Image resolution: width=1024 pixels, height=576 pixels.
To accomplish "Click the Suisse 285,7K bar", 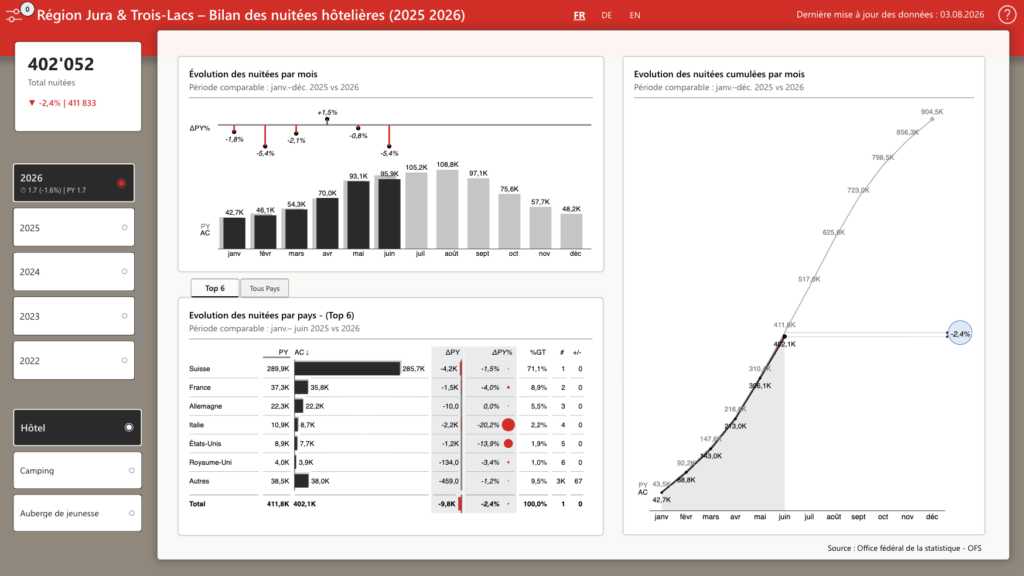I will [347, 369].
